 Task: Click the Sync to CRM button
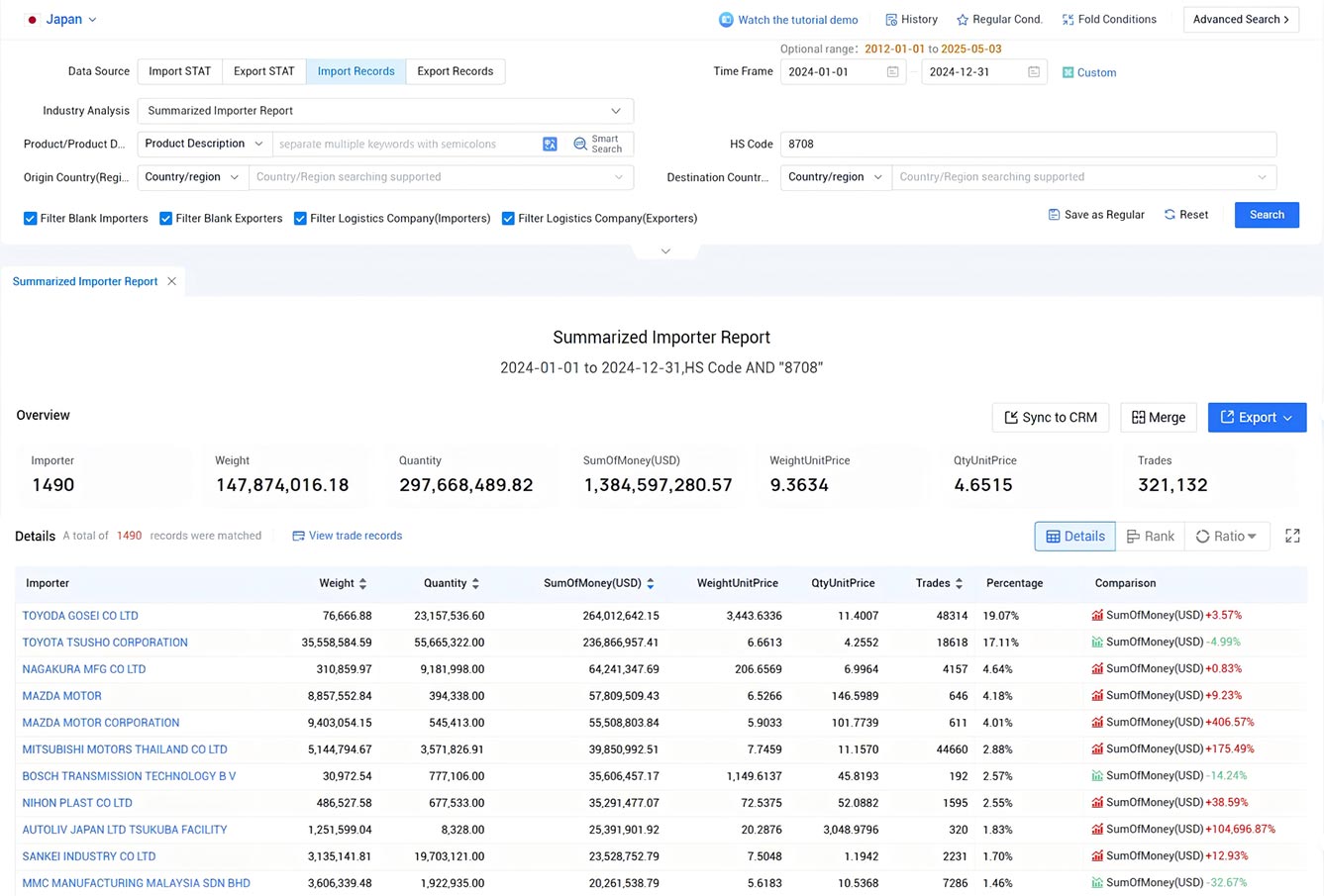point(1051,418)
